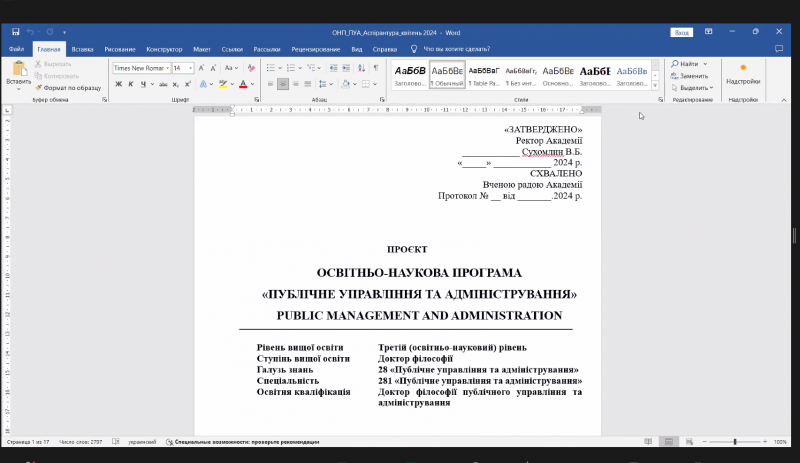Open spelling check book icon in status bar
The height and width of the screenshot is (463, 800).
pyautogui.click(x=116, y=442)
